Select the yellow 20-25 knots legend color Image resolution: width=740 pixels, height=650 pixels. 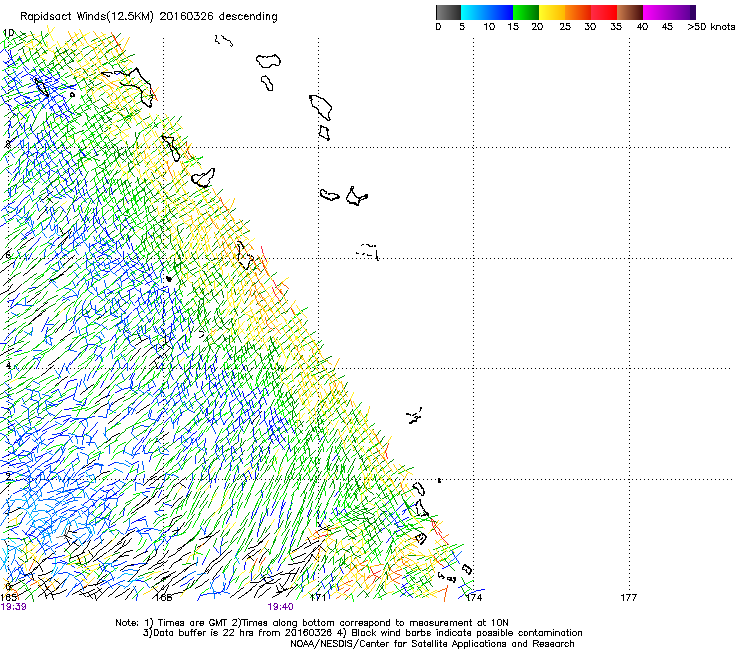coord(552,12)
